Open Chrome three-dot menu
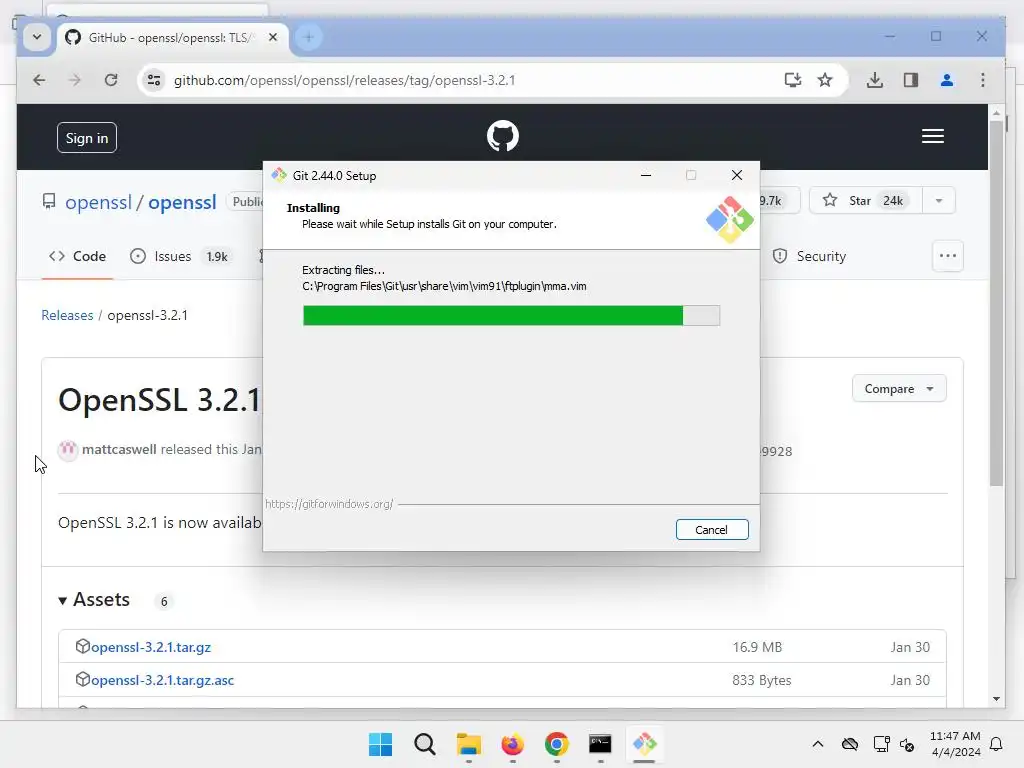The height and width of the screenshot is (768, 1024). tap(983, 80)
